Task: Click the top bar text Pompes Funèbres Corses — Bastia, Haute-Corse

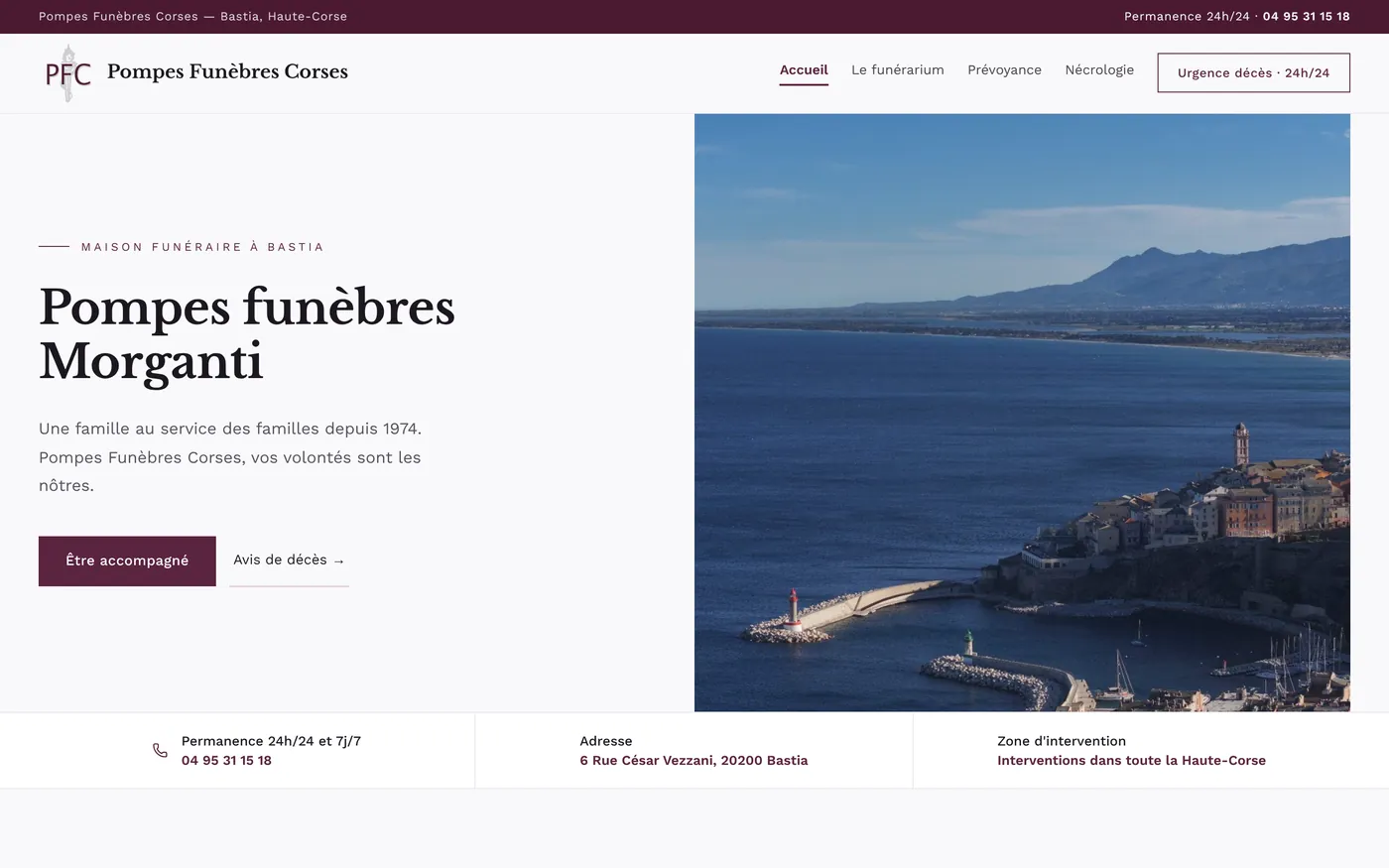Action: coord(192,17)
